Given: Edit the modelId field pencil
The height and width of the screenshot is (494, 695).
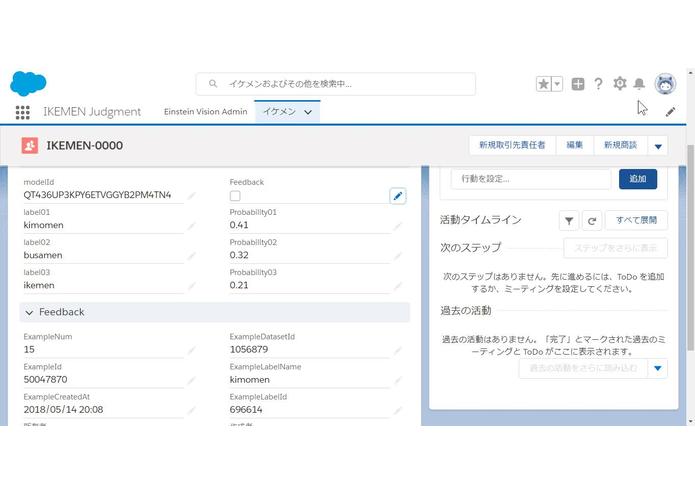Looking at the screenshot, I should pos(191,195).
